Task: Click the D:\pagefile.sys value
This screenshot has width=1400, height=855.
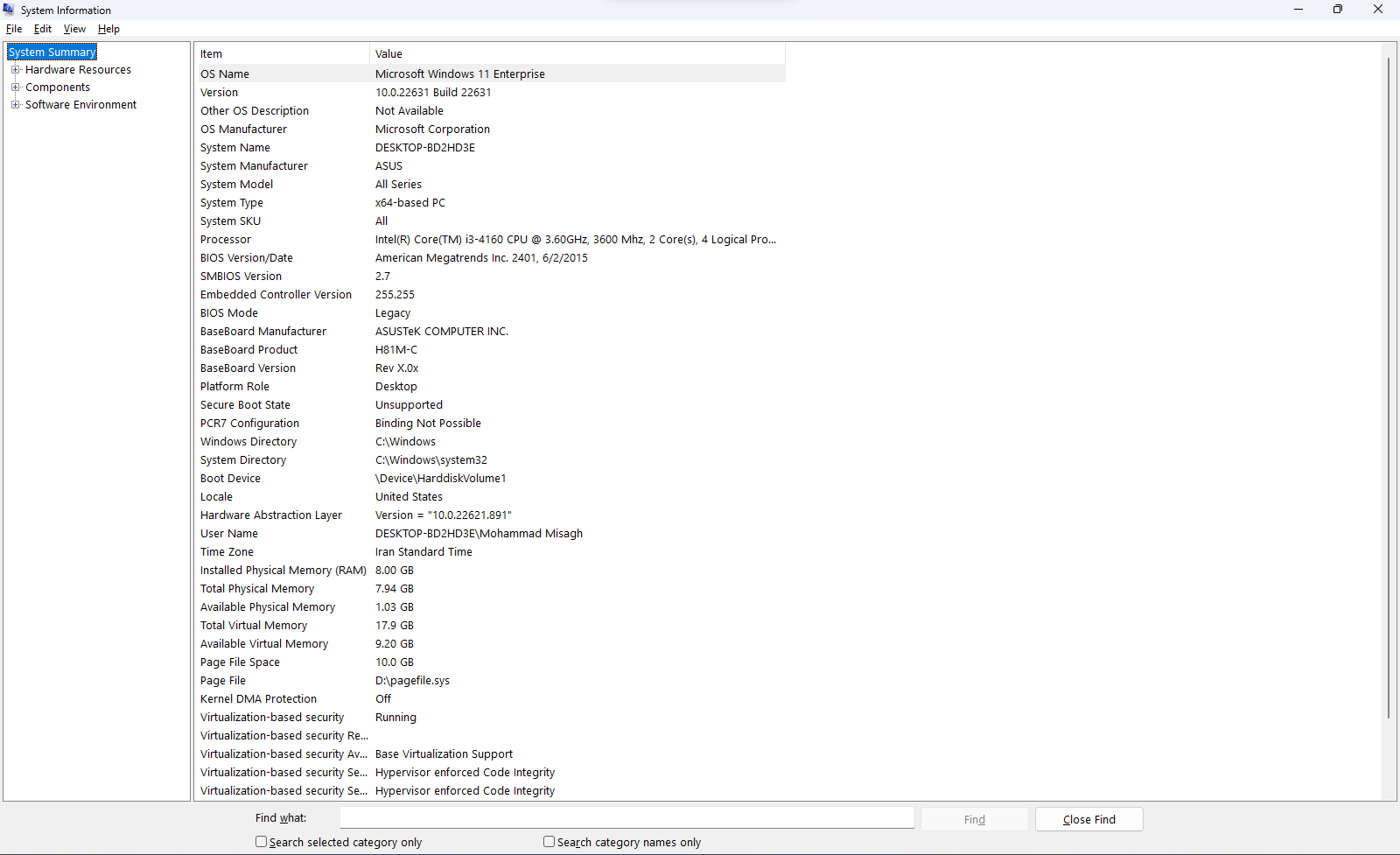Action: pyautogui.click(x=412, y=681)
